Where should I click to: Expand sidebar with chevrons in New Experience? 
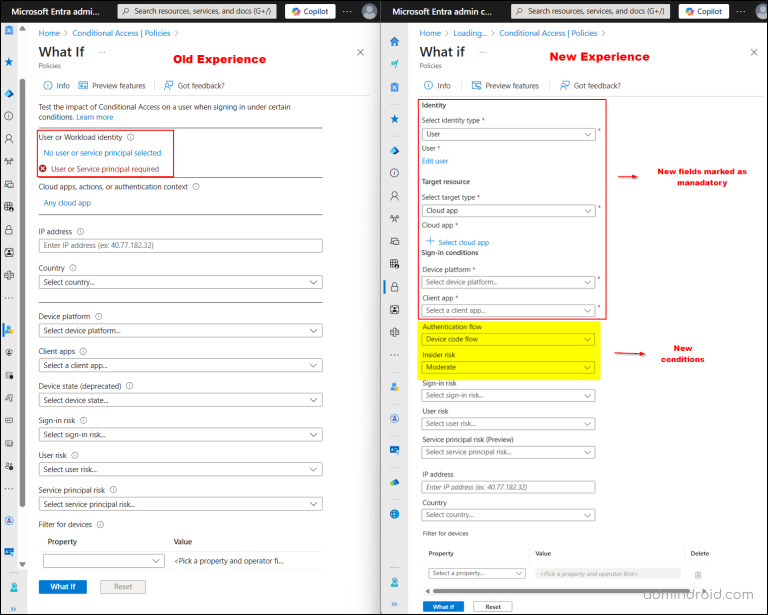point(394,604)
